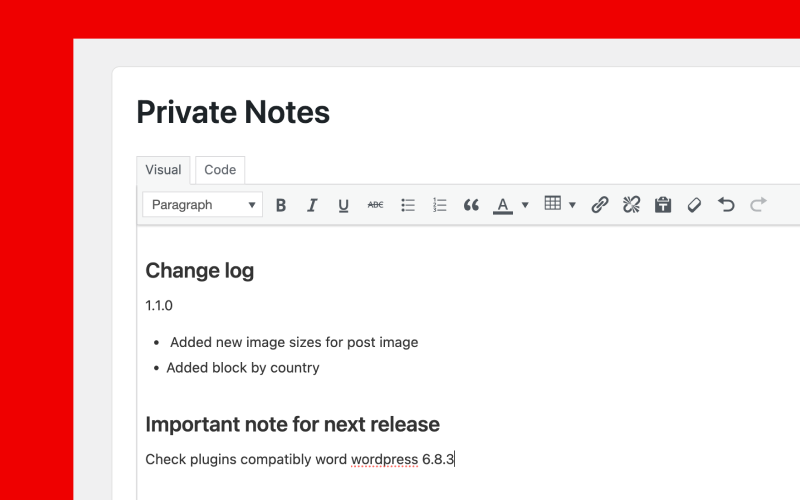Toggle bold formatting in editor toolbar

point(281,205)
